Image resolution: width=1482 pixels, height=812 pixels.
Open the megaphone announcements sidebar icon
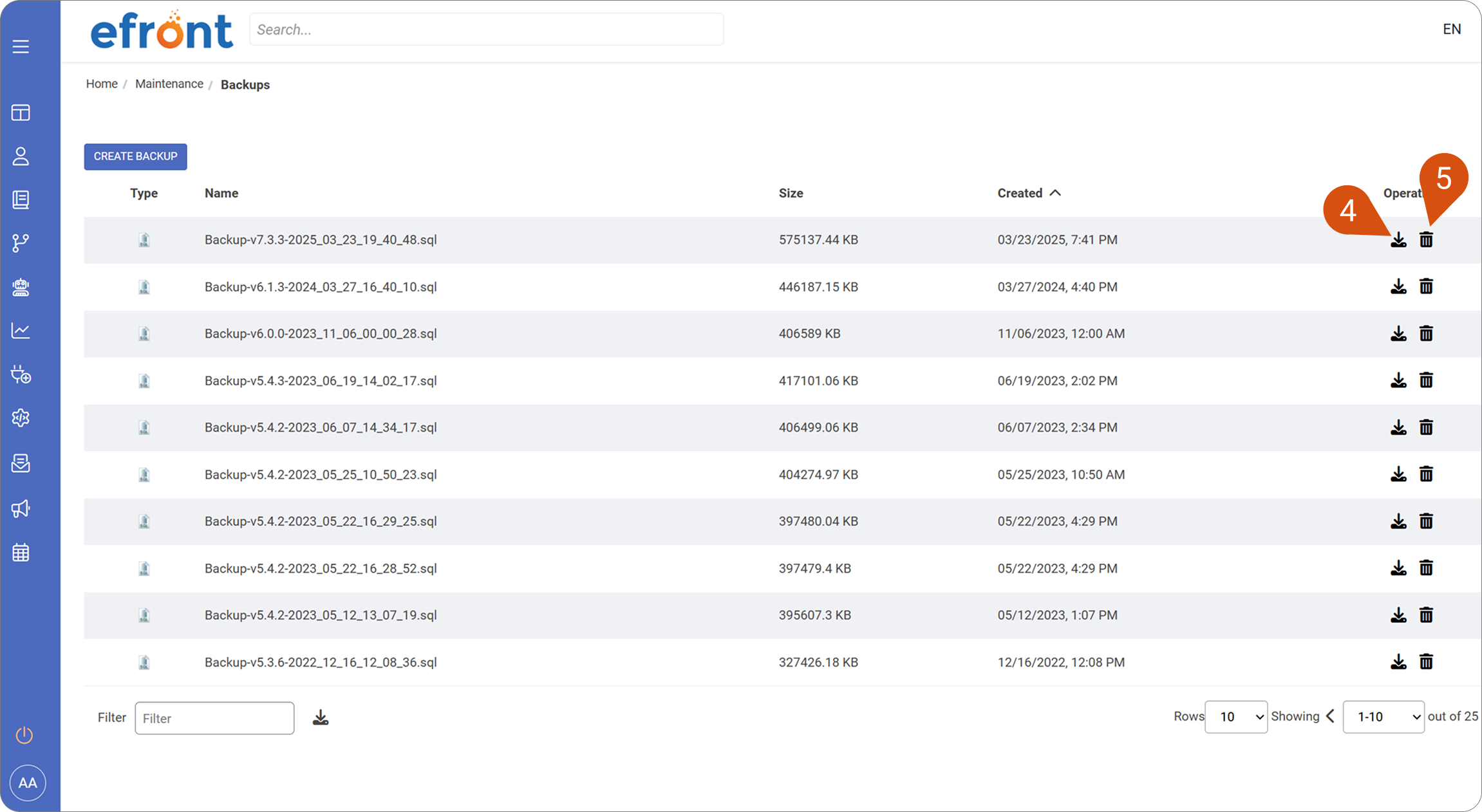coord(21,508)
